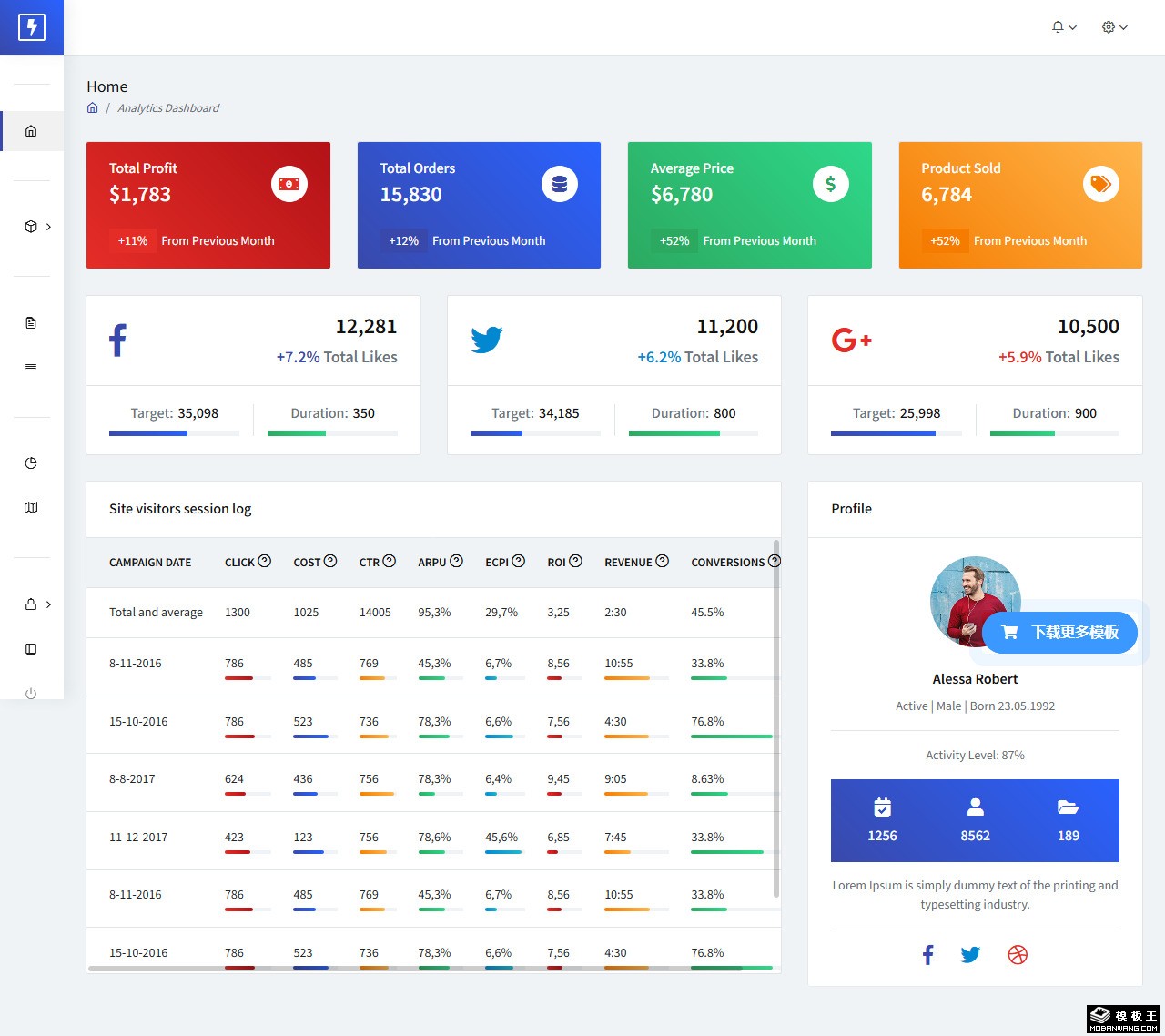Open the settings gear dropdown

tap(1114, 27)
